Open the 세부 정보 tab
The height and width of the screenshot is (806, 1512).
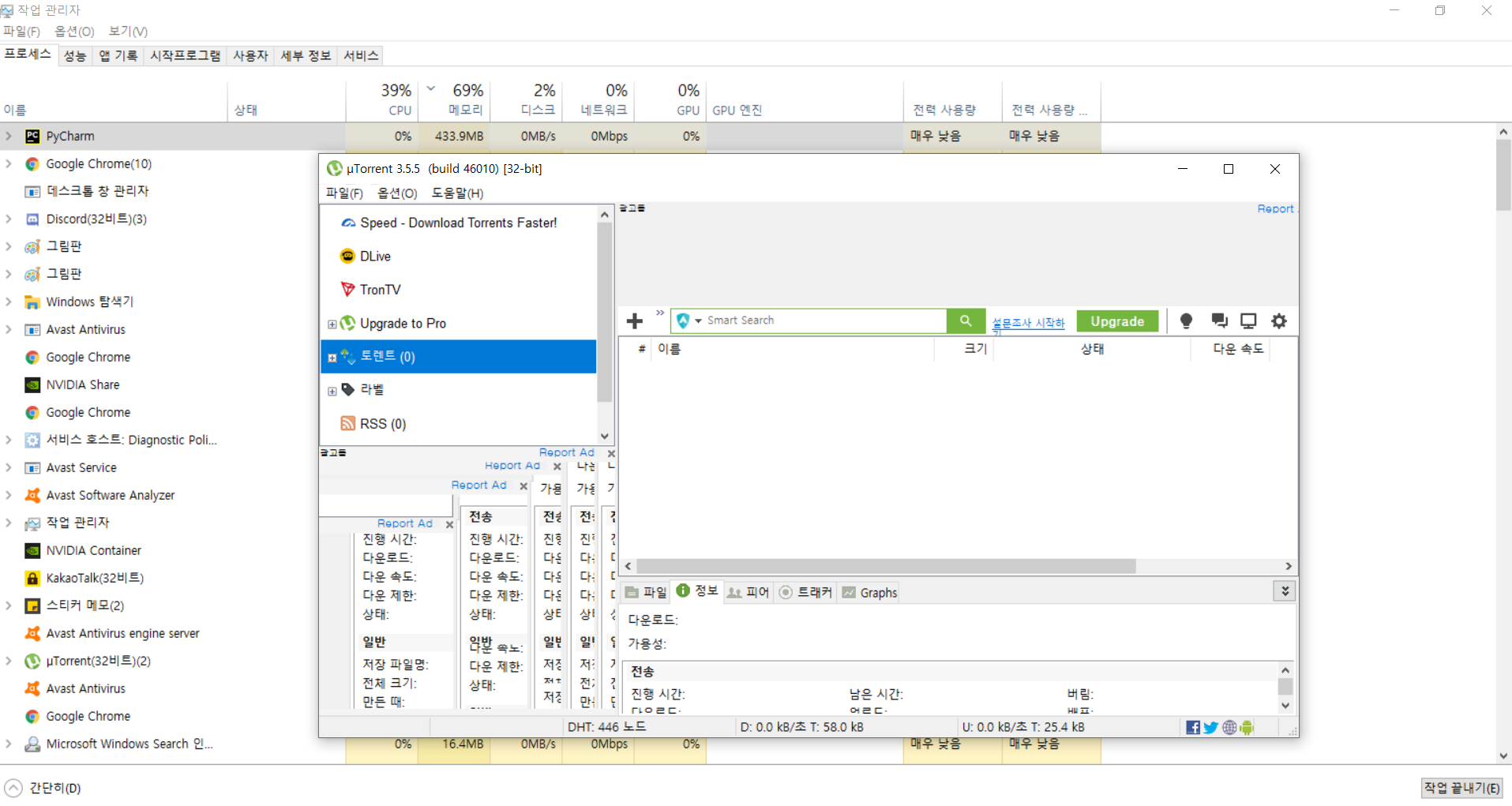(x=306, y=55)
